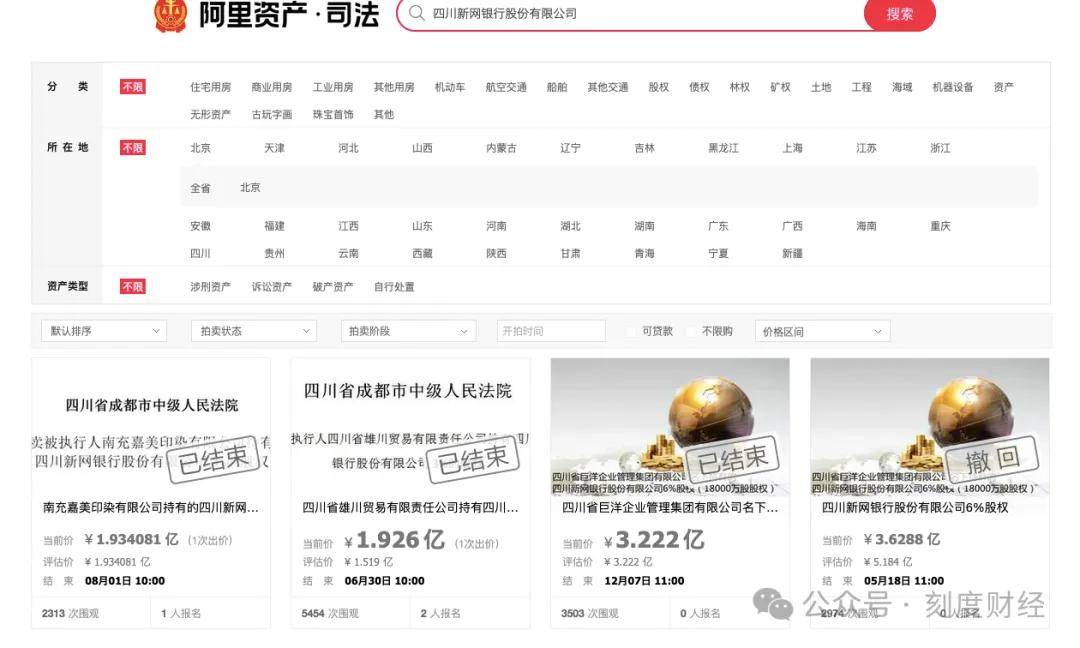Click price ¥3.222 亿 current bid

[654, 541]
